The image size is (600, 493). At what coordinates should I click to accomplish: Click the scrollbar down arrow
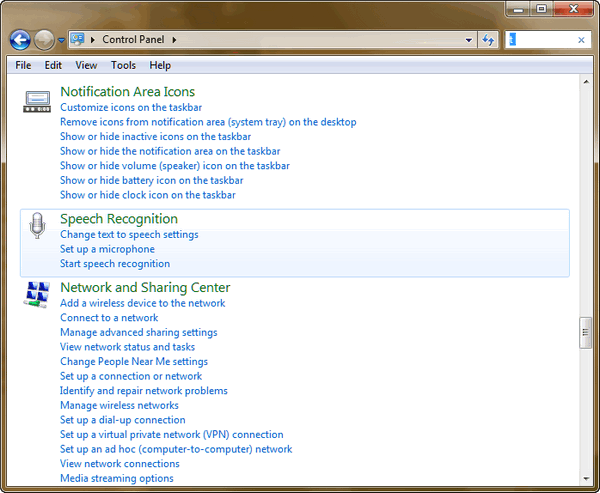[x=586, y=478]
